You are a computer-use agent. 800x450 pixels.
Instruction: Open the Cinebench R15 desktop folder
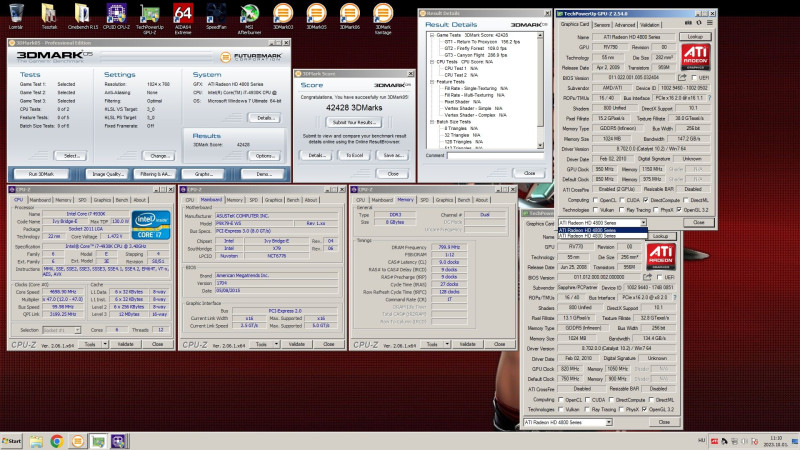coord(82,16)
